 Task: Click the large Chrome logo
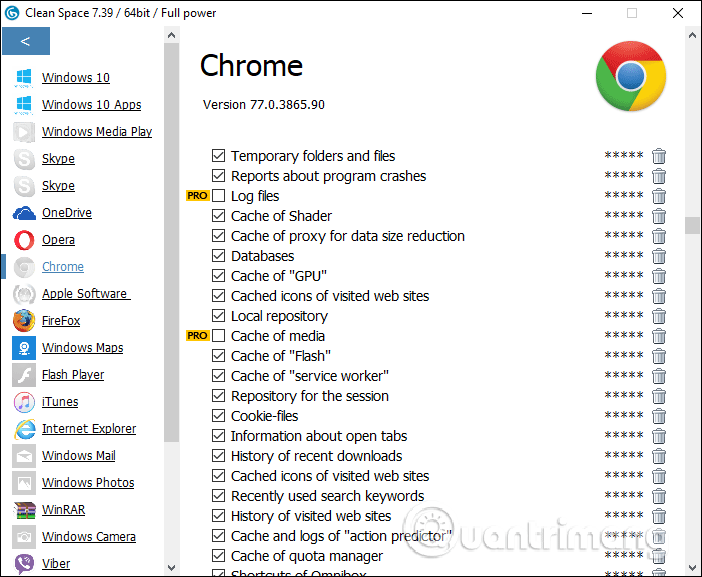[x=631, y=76]
